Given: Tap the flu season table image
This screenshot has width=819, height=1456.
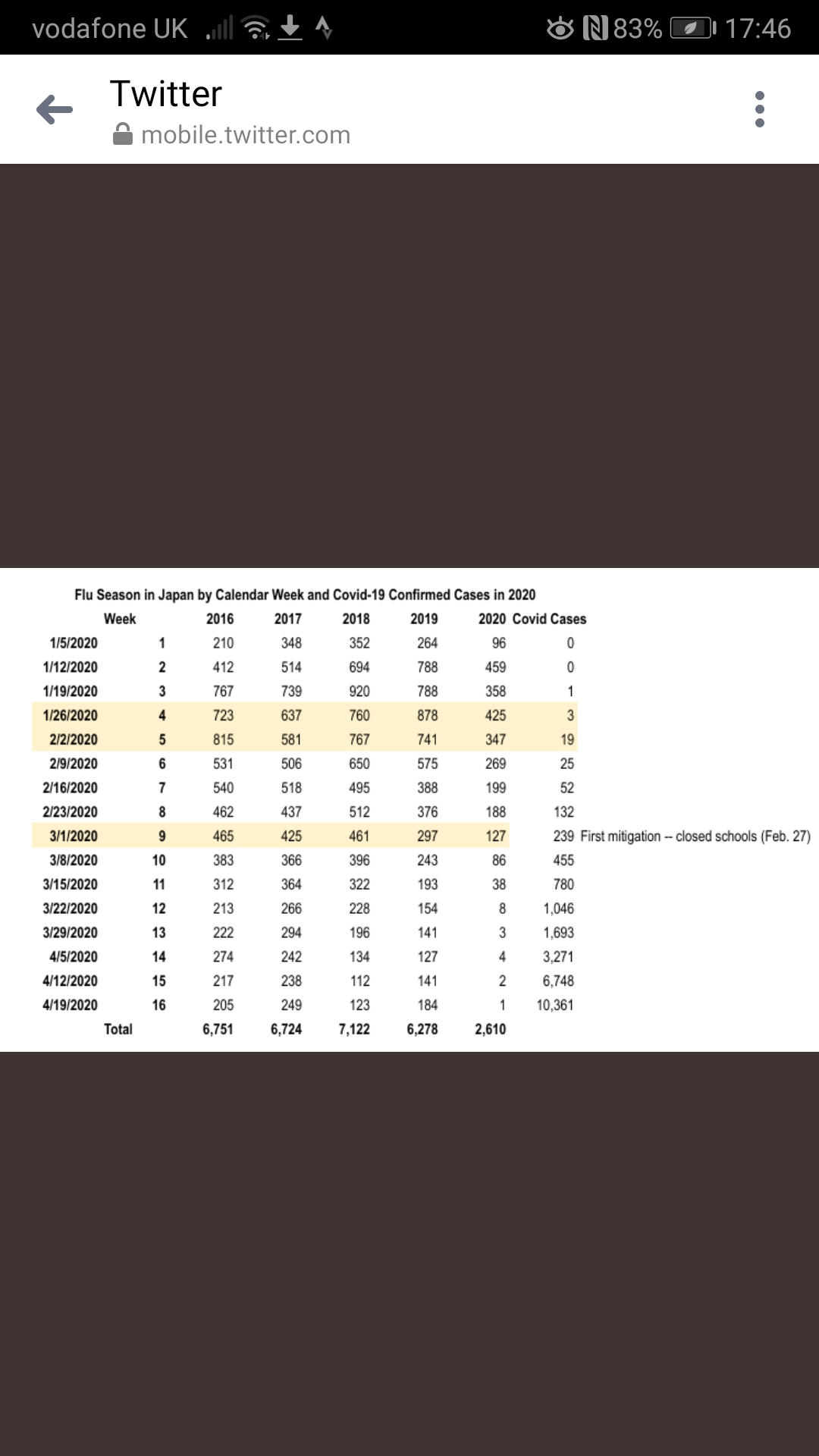Looking at the screenshot, I should click(409, 809).
